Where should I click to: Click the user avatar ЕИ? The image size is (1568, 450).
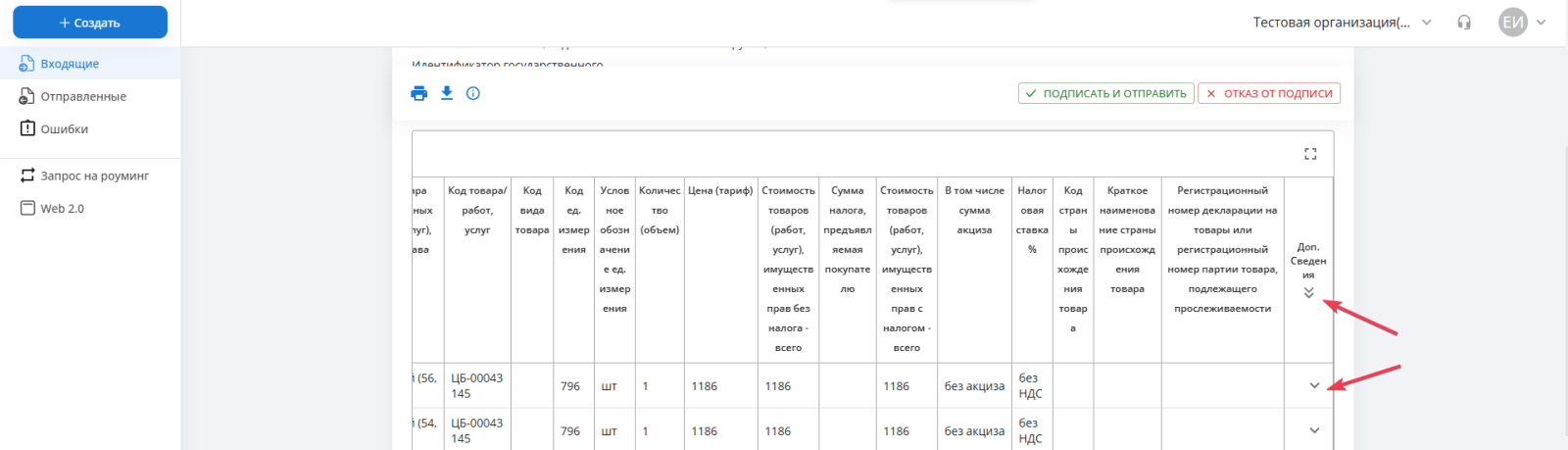click(x=1513, y=23)
